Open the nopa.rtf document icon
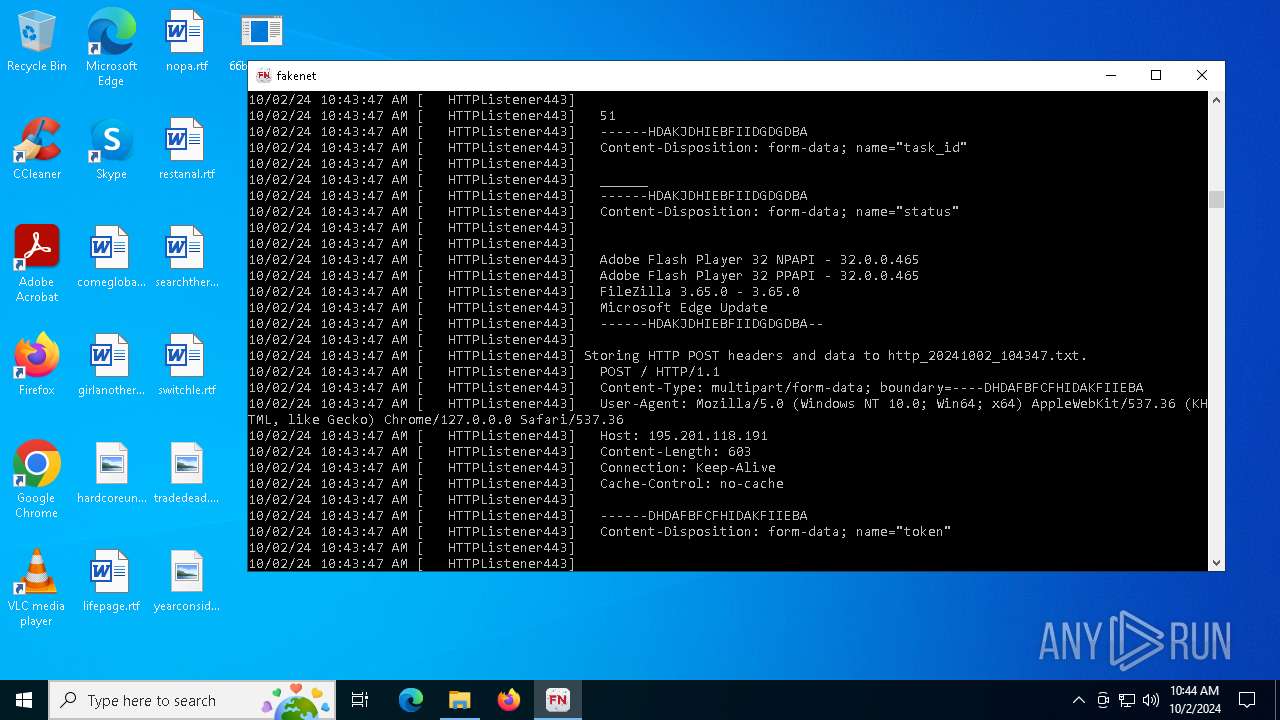This screenshot has height=720, width=1280. [186, 42]
